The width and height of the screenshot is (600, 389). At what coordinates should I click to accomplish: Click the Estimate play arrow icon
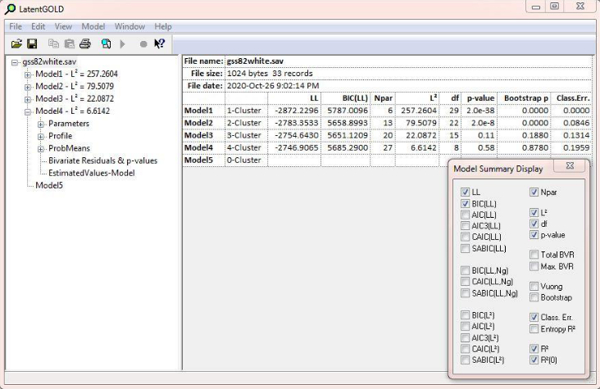pyautogui.click(x=122, y=44)
